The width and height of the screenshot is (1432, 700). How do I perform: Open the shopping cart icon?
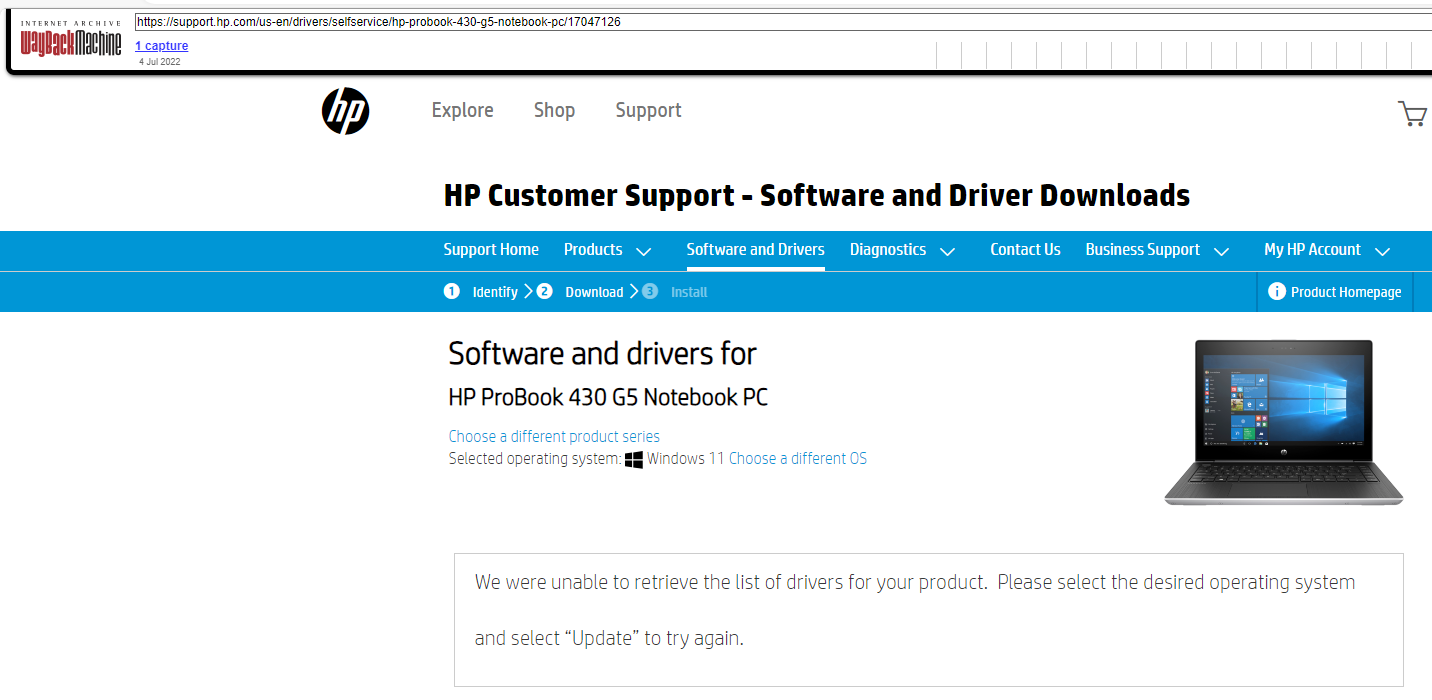[x=1412, y=113]
